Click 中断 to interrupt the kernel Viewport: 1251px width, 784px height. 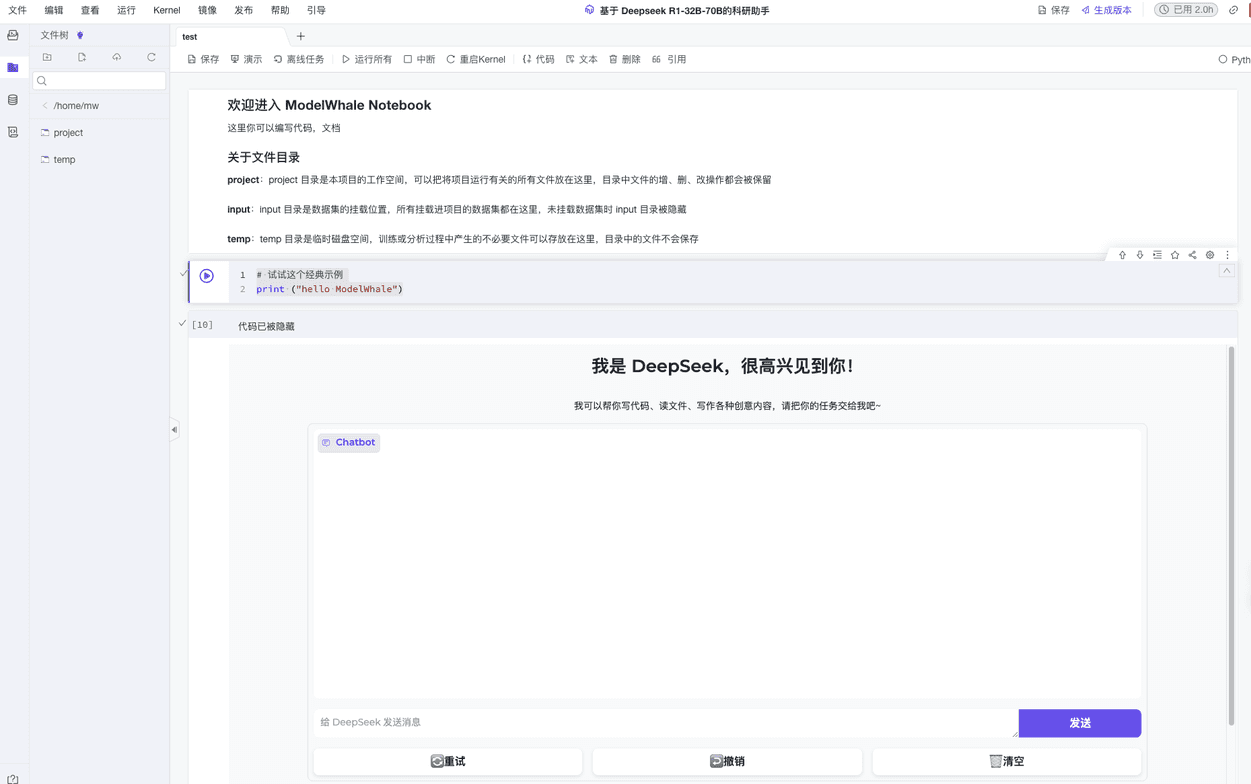(419, 59)
